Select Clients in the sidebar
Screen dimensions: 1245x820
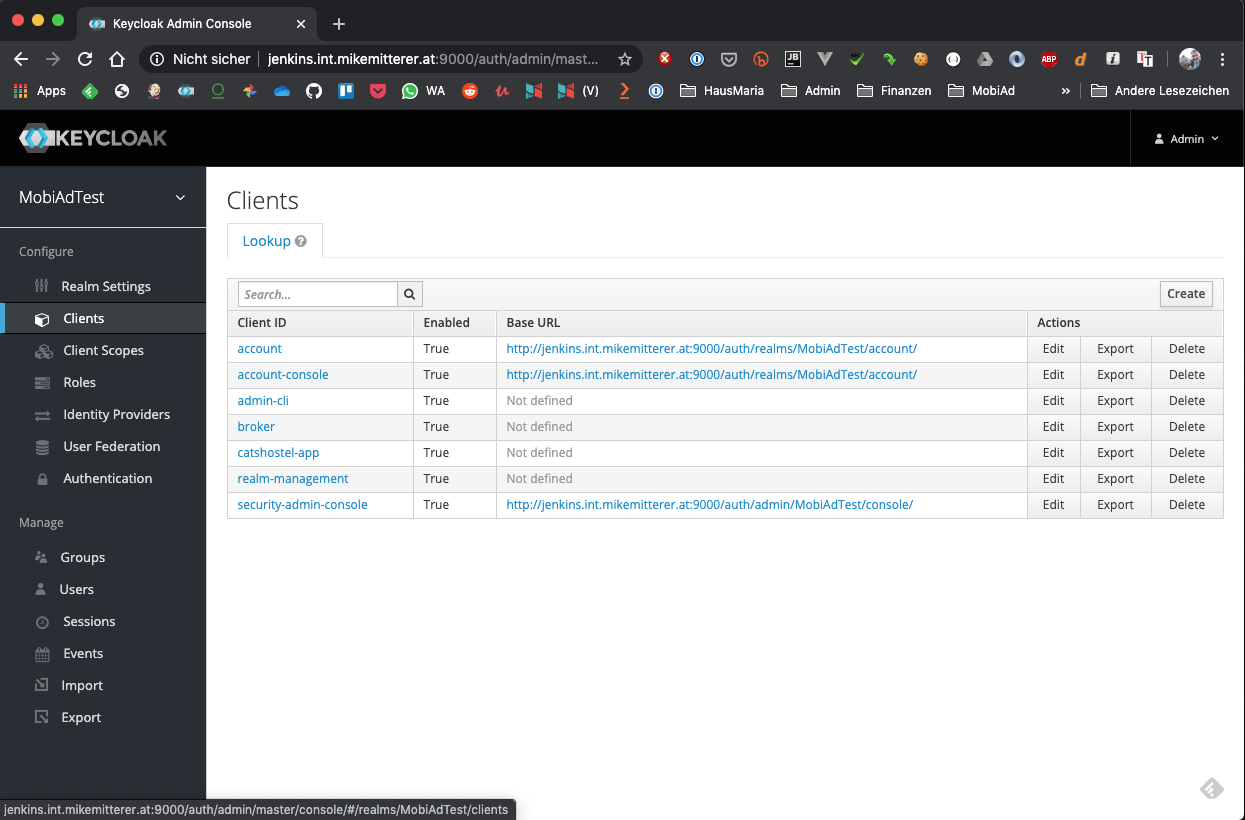coord(83,318)
